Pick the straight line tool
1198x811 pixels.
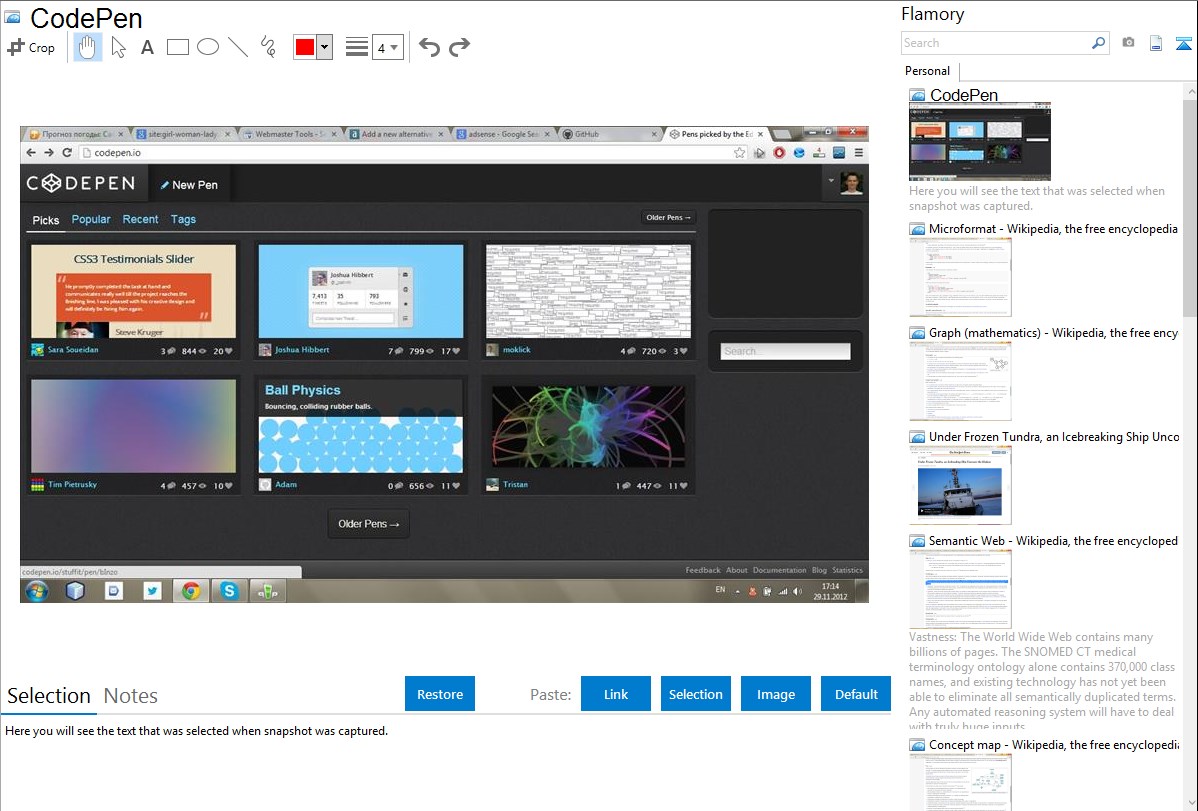coord(238,47)
